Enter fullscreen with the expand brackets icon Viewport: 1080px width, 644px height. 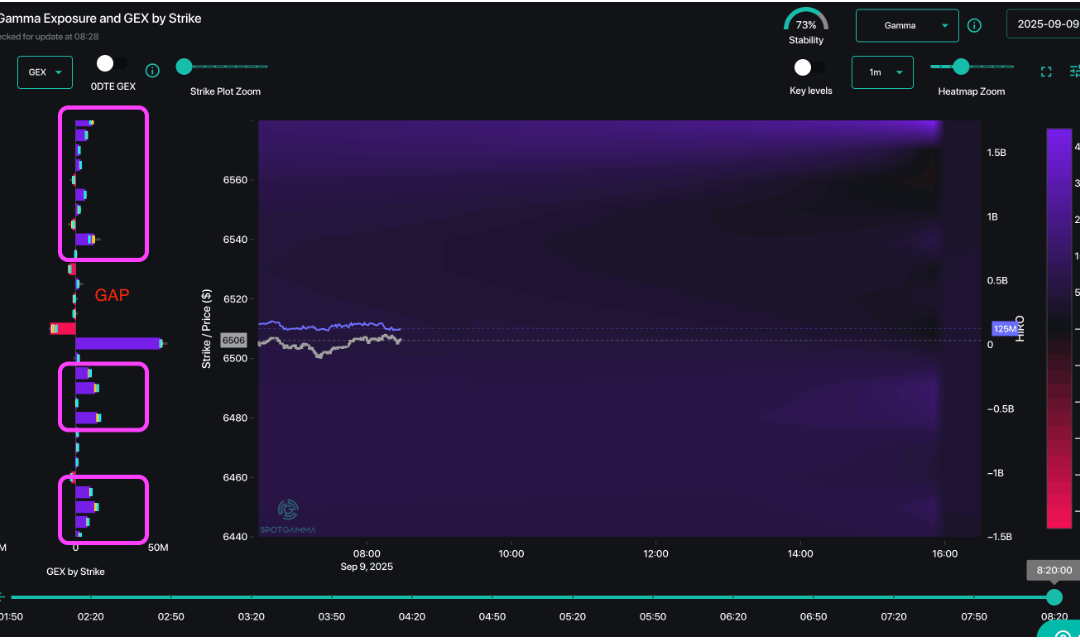pyautogui.click(x=1046, y=71)
